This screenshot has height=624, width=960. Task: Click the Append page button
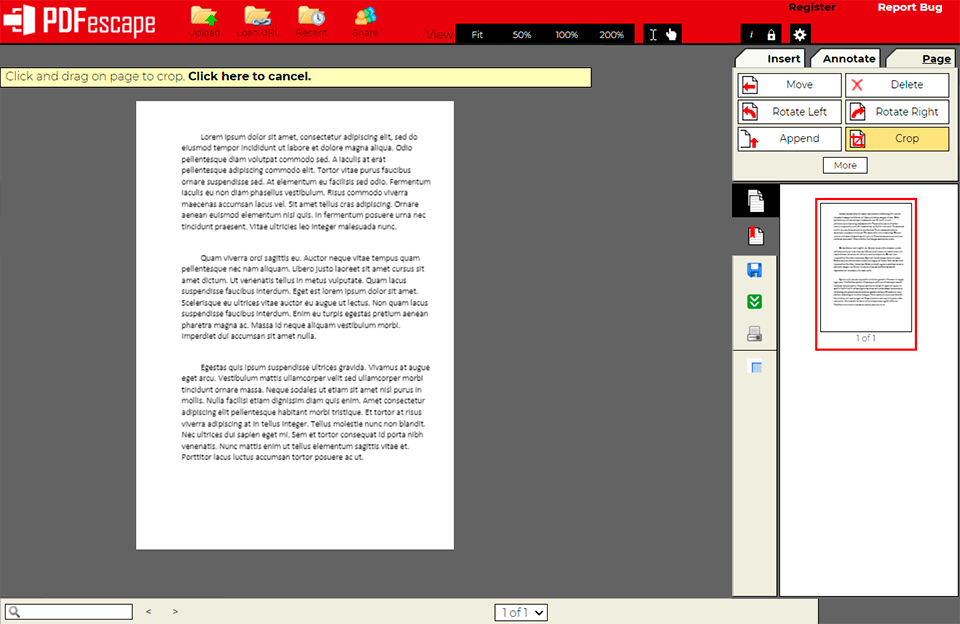click(x=790, y=139)
